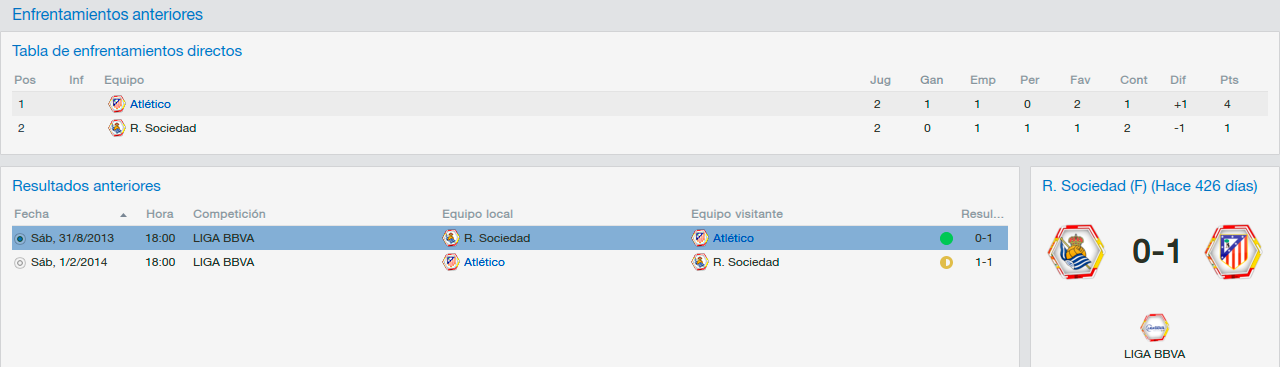Click LIGA BBVA competition logo
Viewport: 1280px width, 367px height.
1154,328
